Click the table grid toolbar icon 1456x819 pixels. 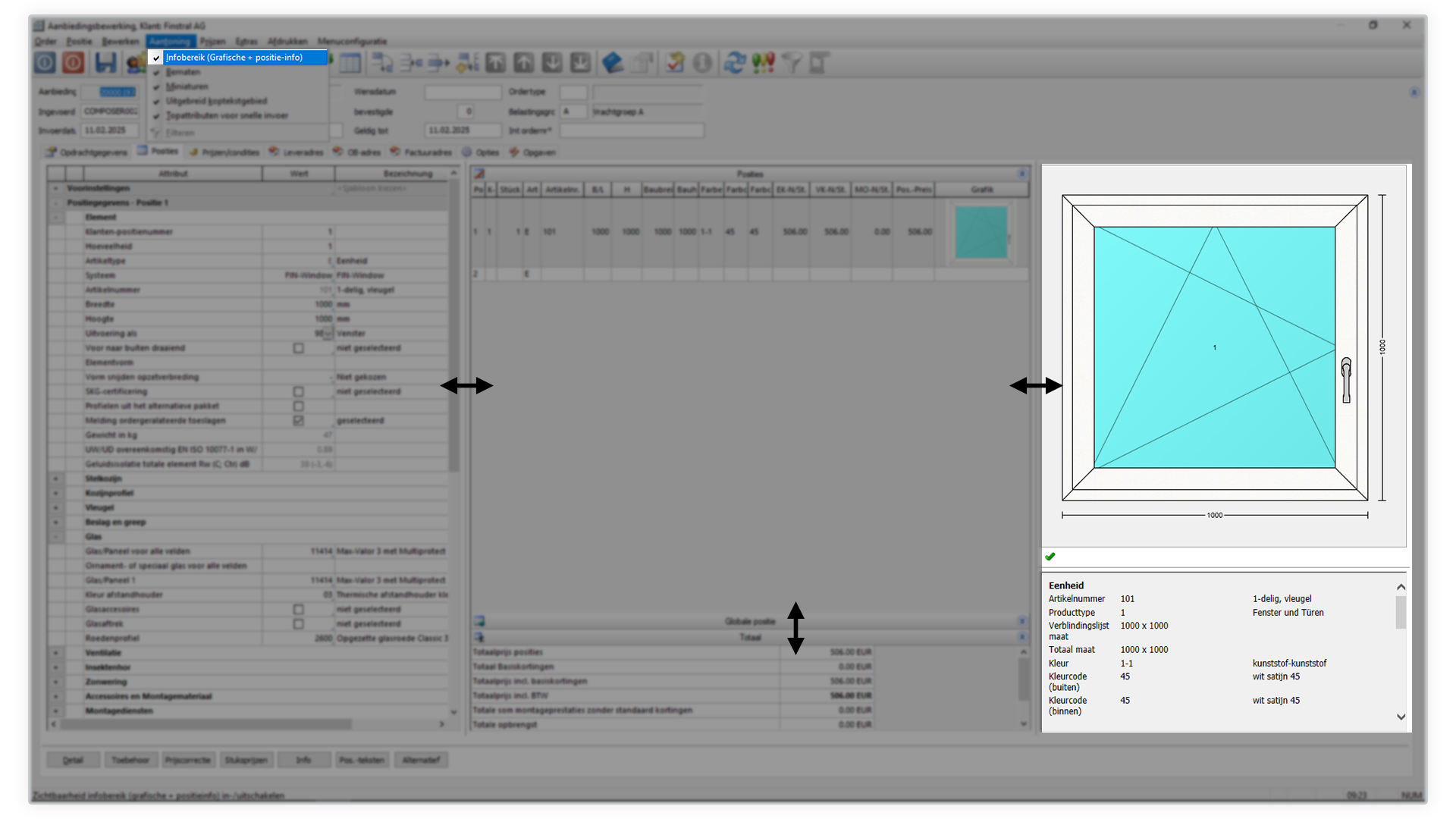pyautogui.click(x=350, y=63)
